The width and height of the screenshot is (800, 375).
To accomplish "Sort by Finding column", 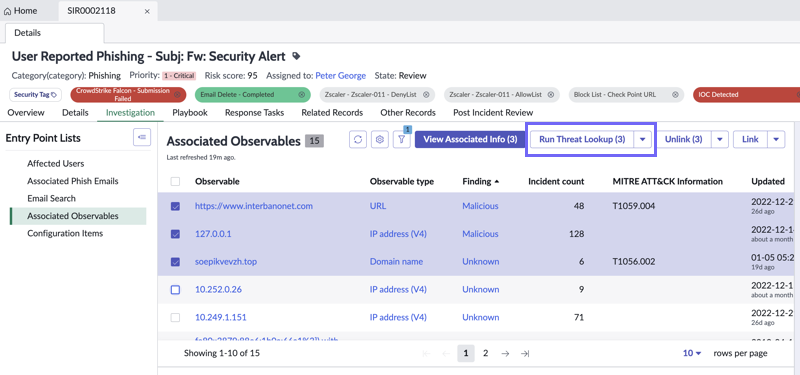I will [x=481, y=181].
